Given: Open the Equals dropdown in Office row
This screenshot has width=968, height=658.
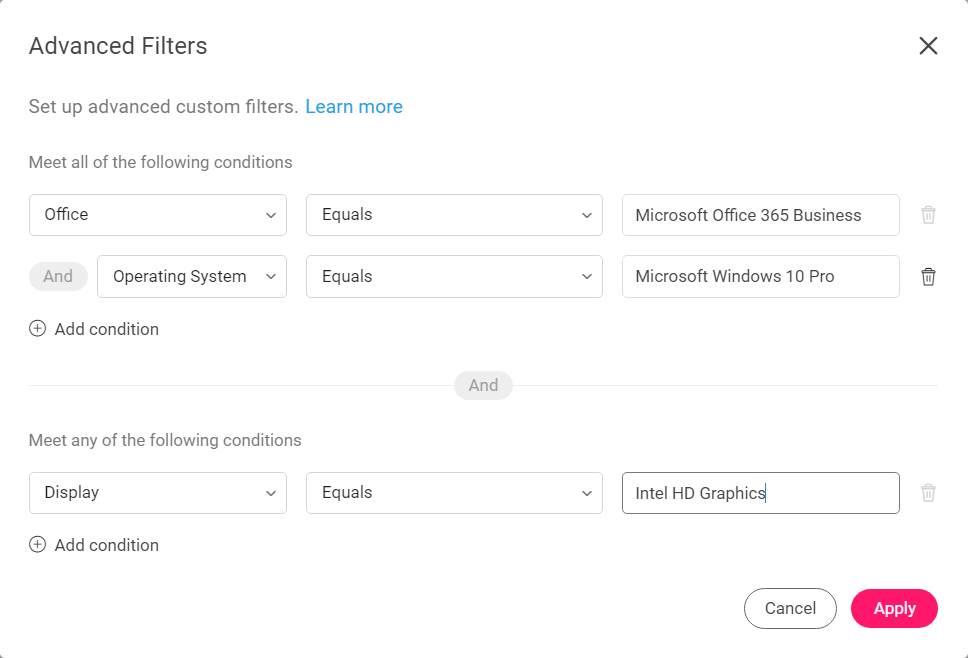Looking at the screenshot, I should pos(454,215).
